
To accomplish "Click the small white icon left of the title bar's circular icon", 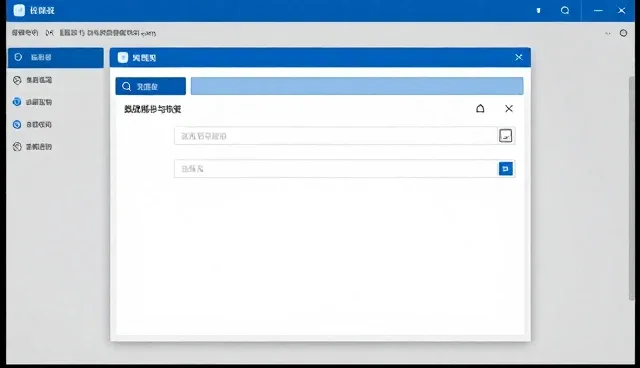I will coord(538,11).
